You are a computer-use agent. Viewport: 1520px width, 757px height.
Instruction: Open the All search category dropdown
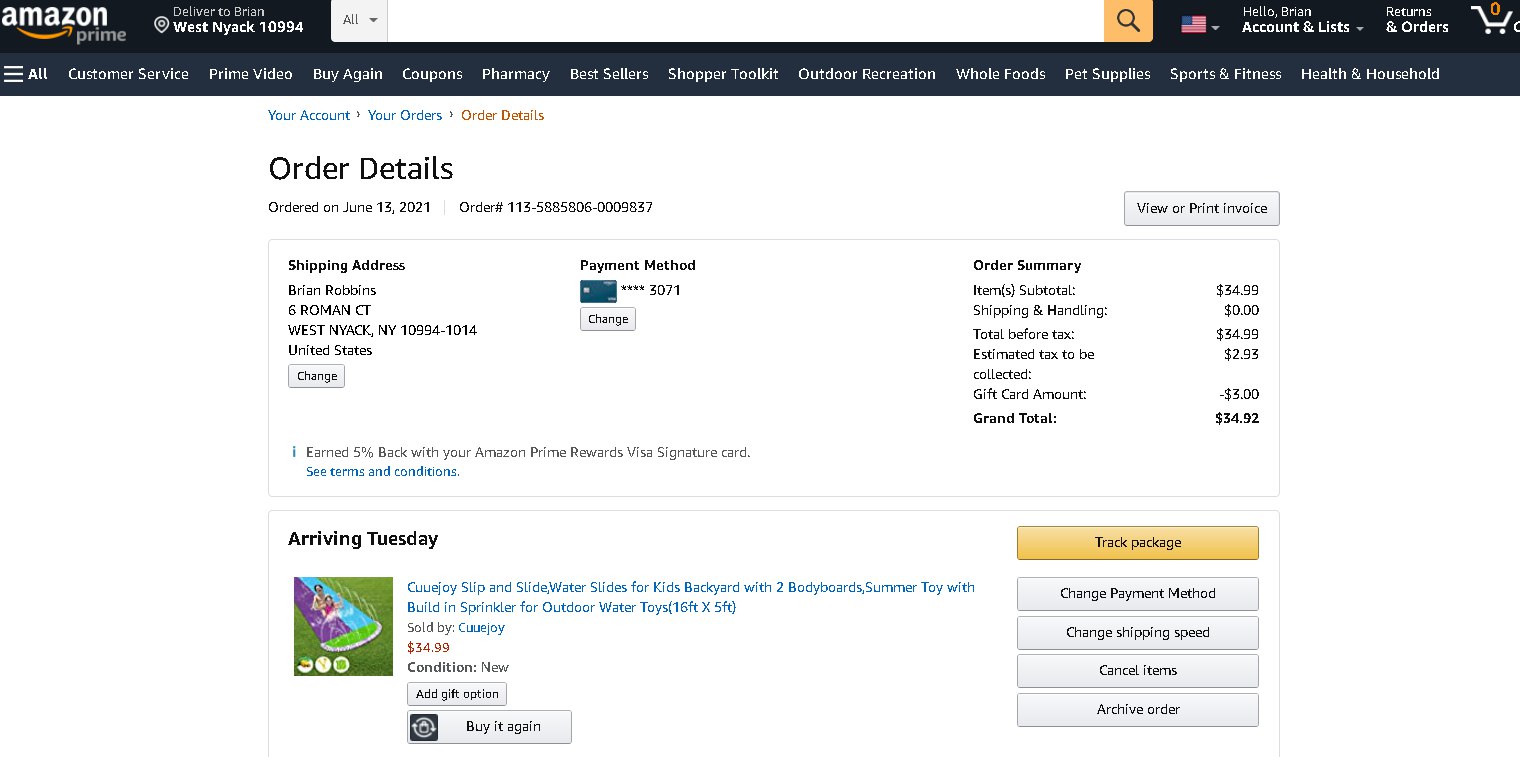[x=359, y=21]
